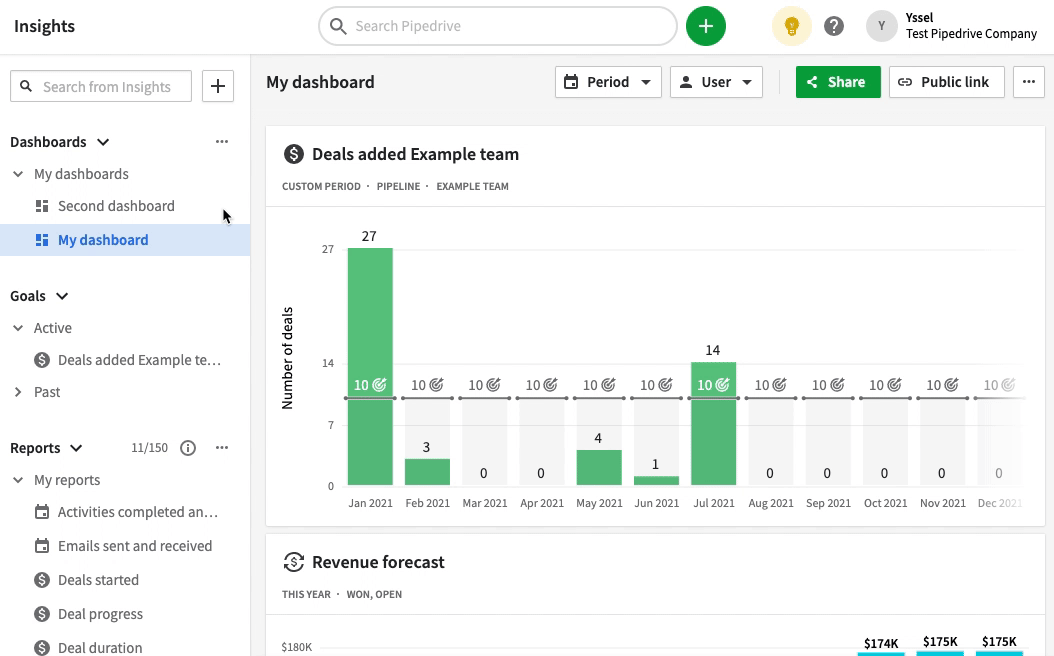Open the Reports section more options menu

222,448
